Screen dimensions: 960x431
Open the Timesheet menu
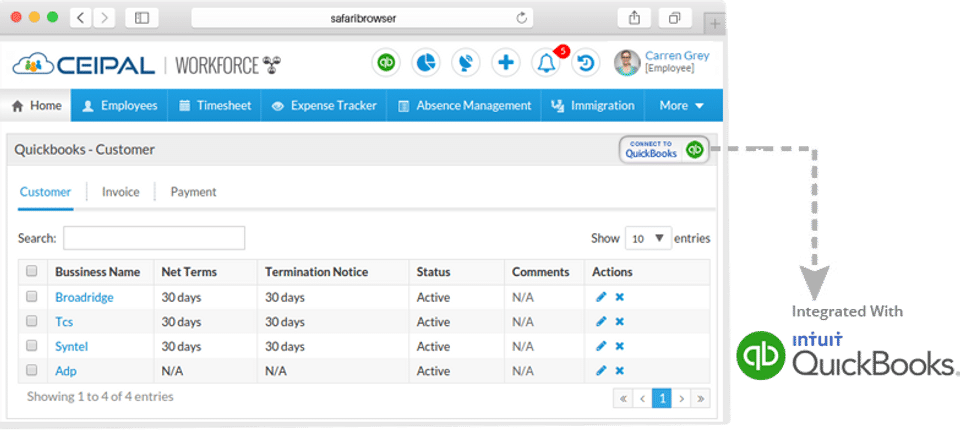click(x=214, y=105)
